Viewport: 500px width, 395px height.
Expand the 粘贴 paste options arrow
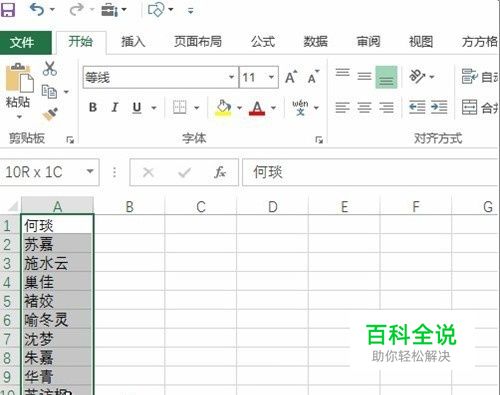pos(19,117)
